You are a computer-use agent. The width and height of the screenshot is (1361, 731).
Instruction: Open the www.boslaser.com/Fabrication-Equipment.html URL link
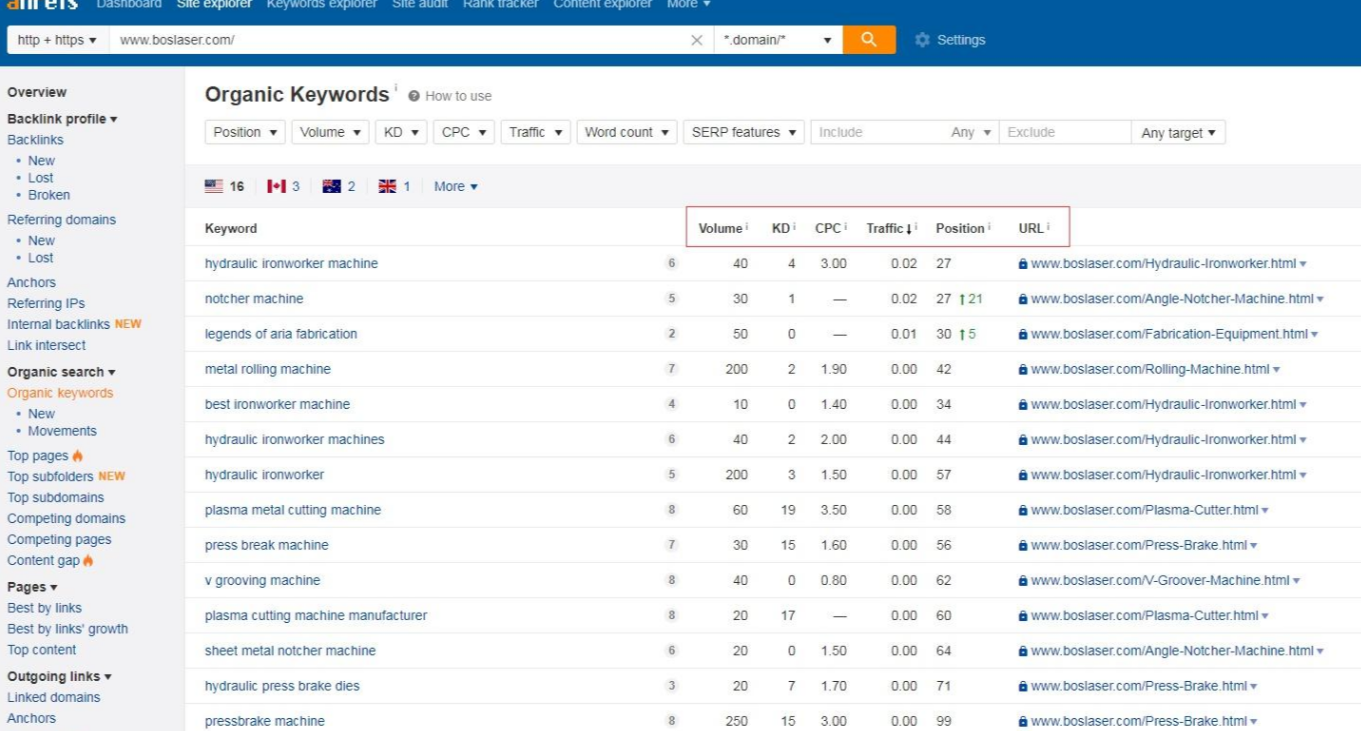coord(1169,334)
